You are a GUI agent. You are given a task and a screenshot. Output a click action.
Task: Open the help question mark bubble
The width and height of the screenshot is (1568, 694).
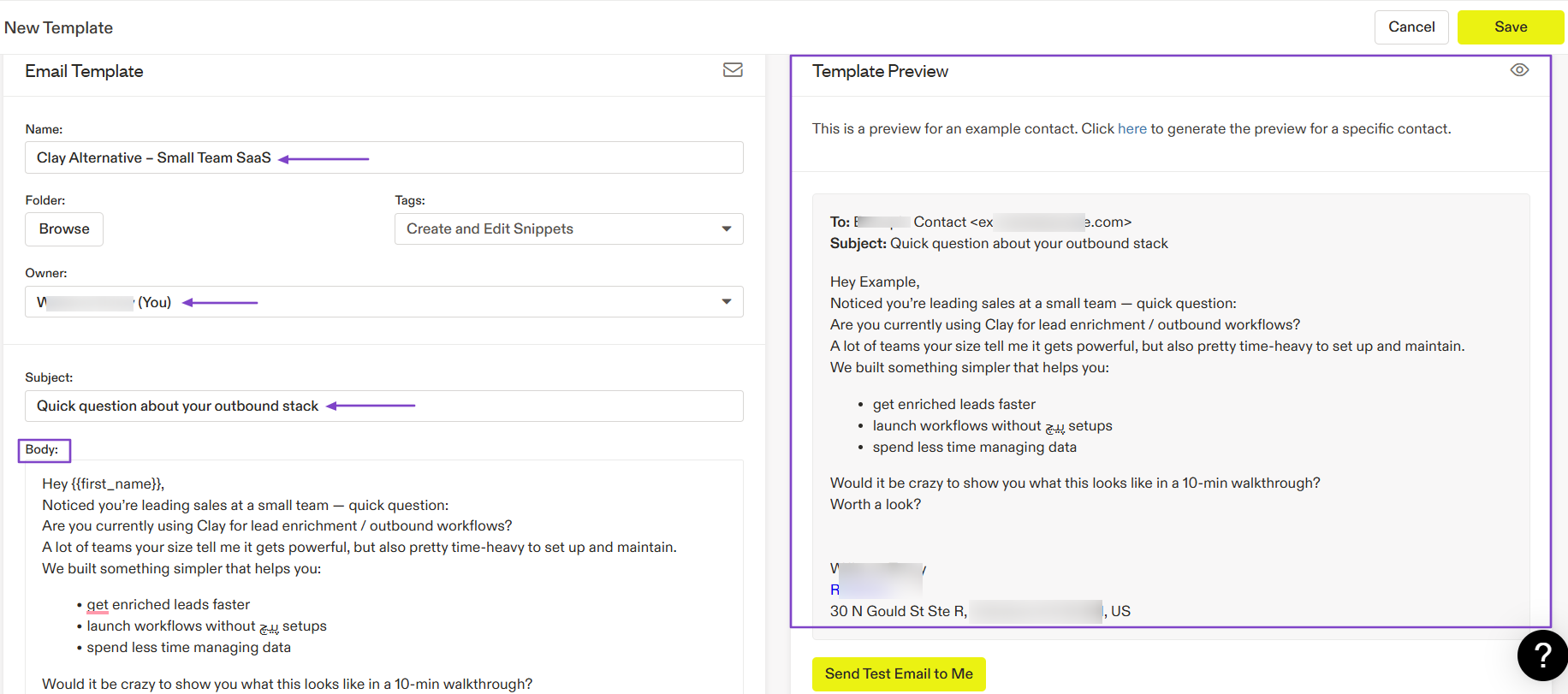1542,655
